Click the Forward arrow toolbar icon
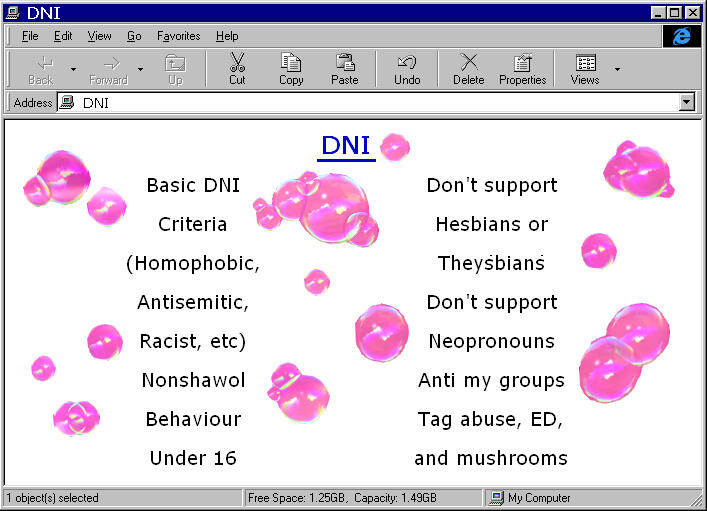The image size is (707, 511). (x=108, y=63)
